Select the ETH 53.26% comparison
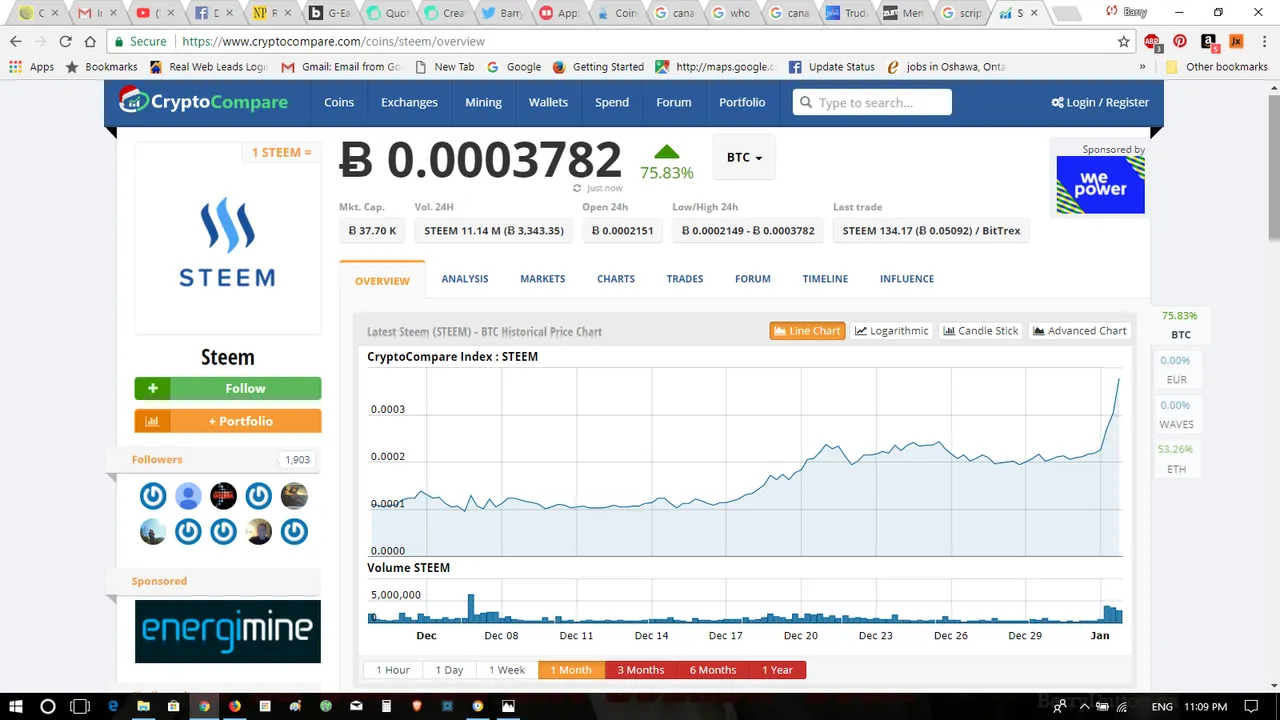Image resolution: width=1280 pixels, height=720 pixels. pyautogui.click(x=1176, y=459)
